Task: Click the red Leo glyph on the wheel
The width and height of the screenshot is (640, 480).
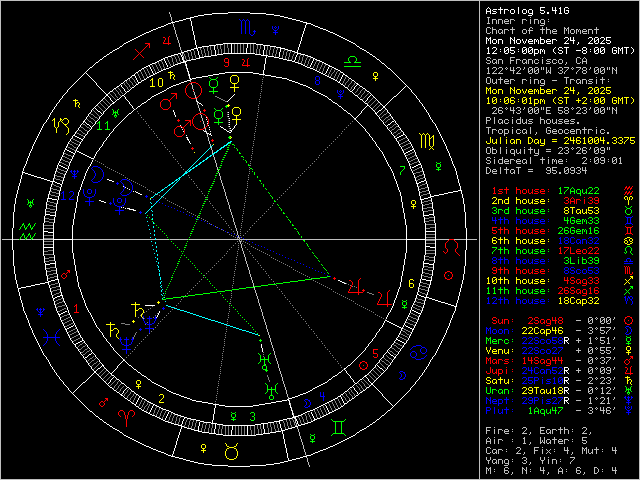Action: (x=453, y=244)
